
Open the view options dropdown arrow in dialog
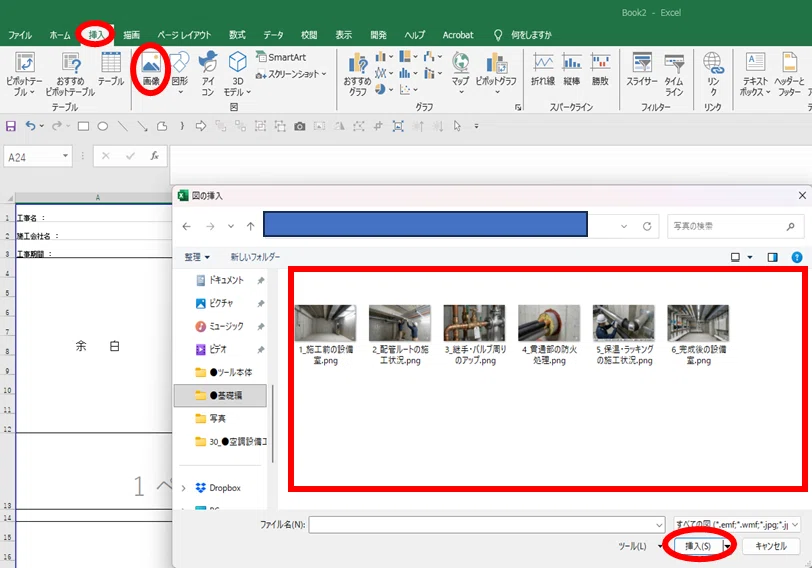(750, 257)
